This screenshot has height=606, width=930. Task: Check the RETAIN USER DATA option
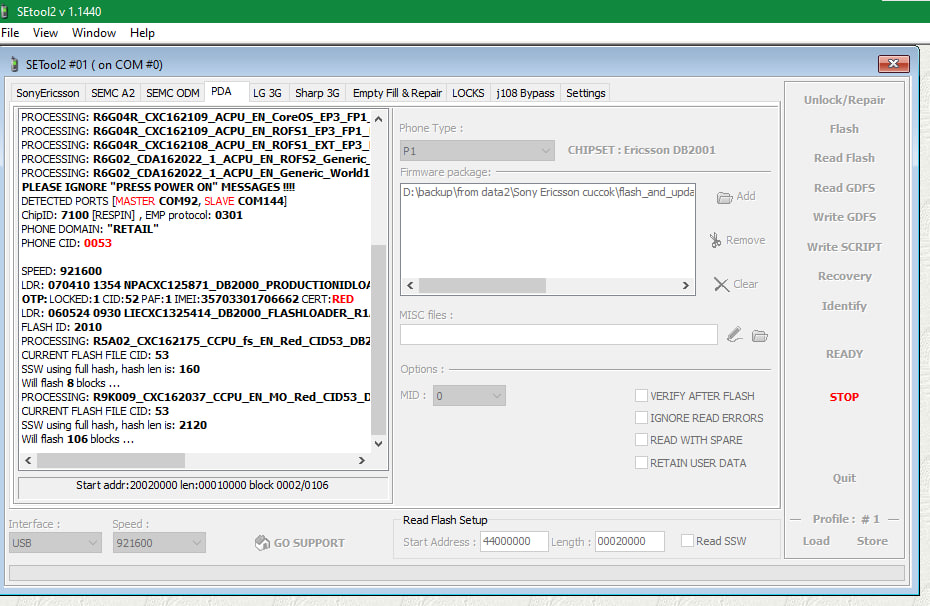[x=641, y=463]
